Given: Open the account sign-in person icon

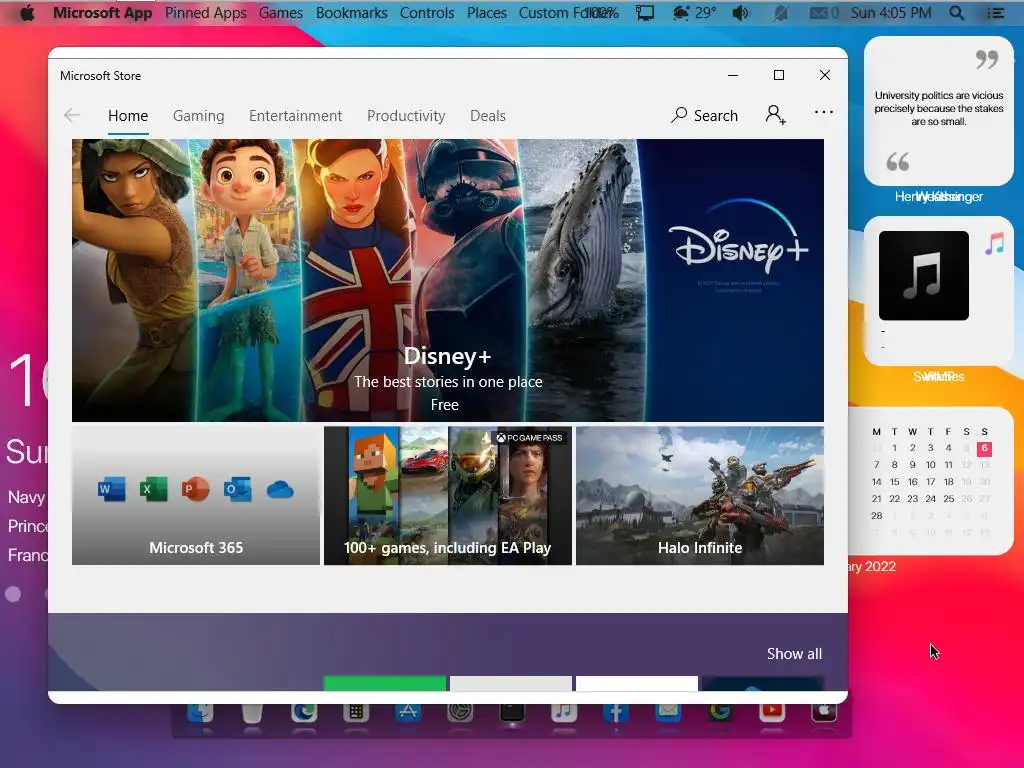Looking at the screenshot, I should click(775, 114).
